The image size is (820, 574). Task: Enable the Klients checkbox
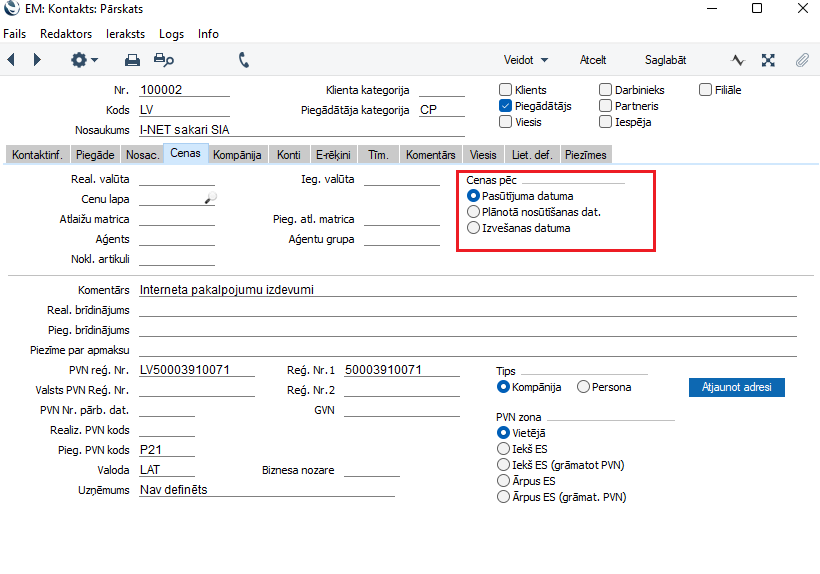click(x=506, y=90)
